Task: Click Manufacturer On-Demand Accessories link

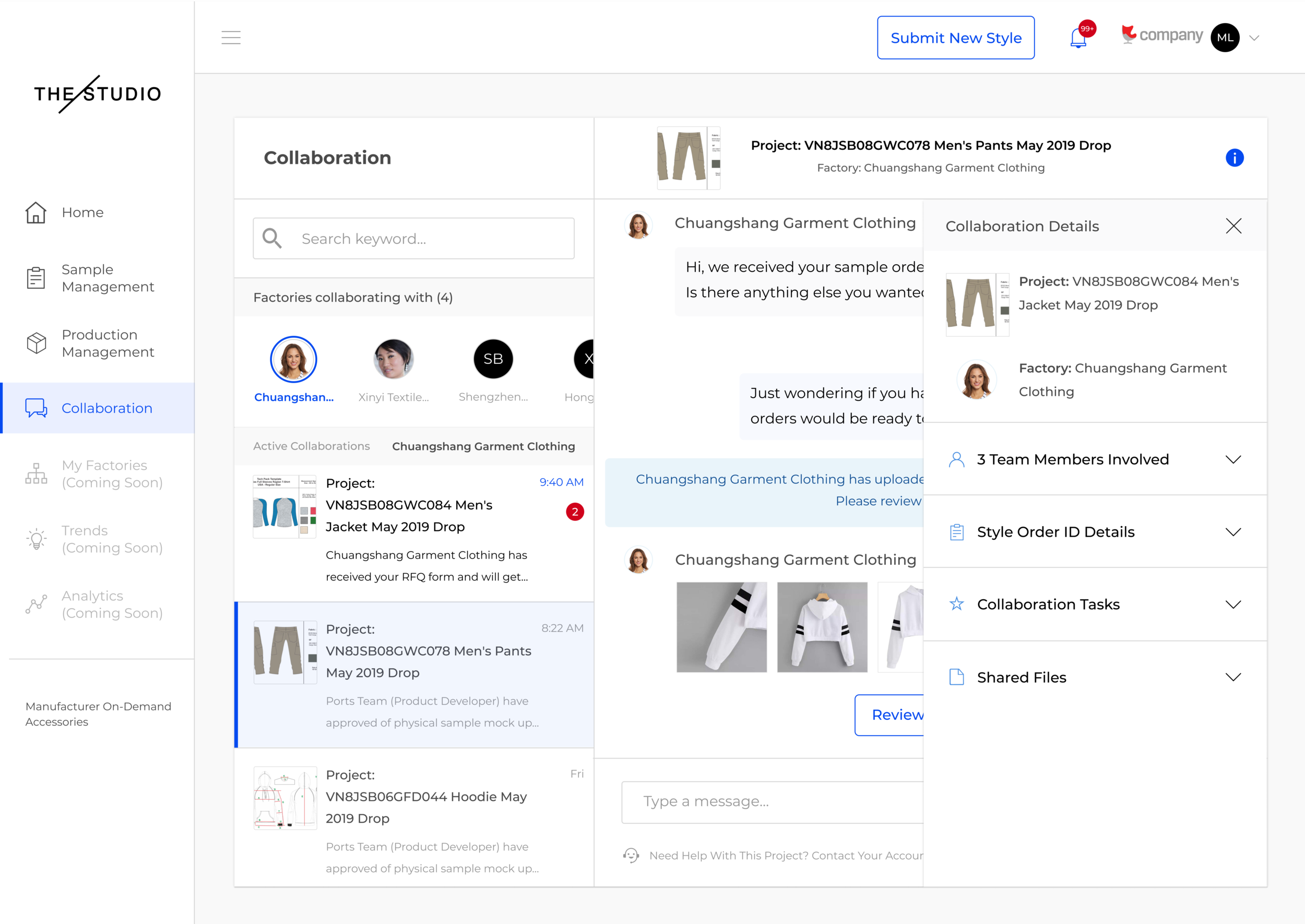Action: coord(99,714)
